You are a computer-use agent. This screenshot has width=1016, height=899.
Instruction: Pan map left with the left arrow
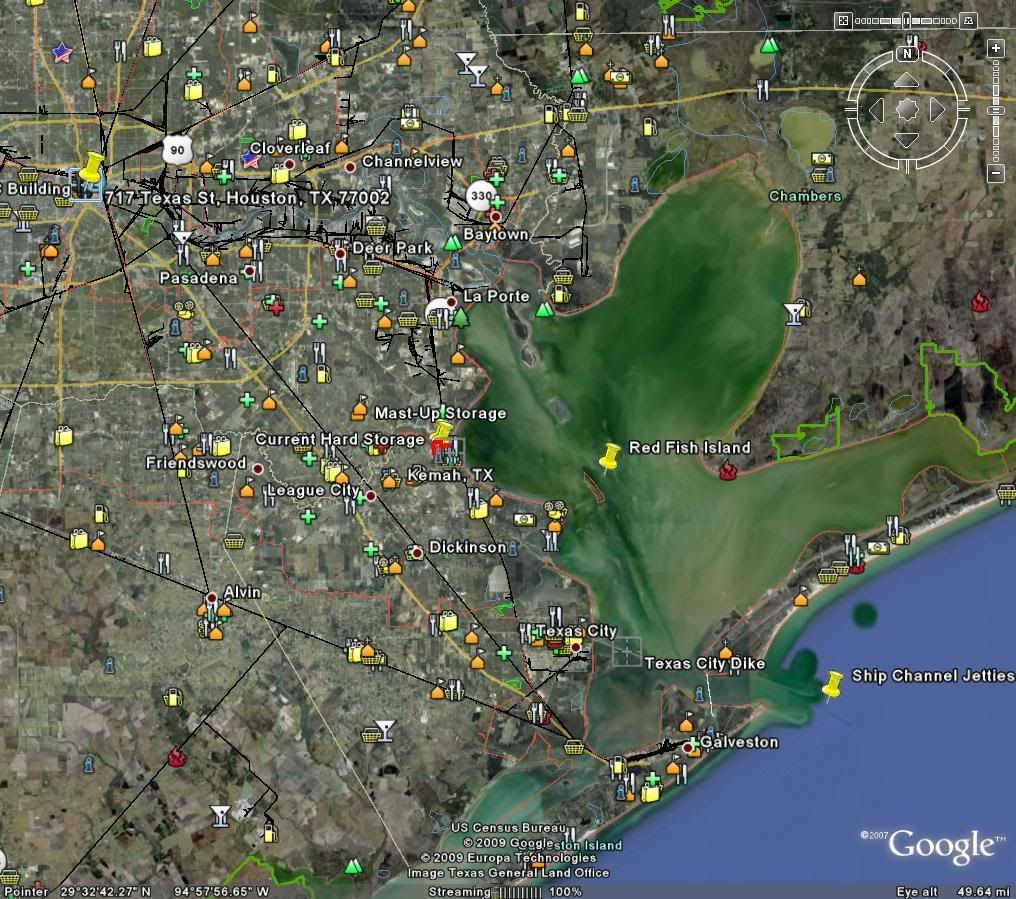coord(876,109)
